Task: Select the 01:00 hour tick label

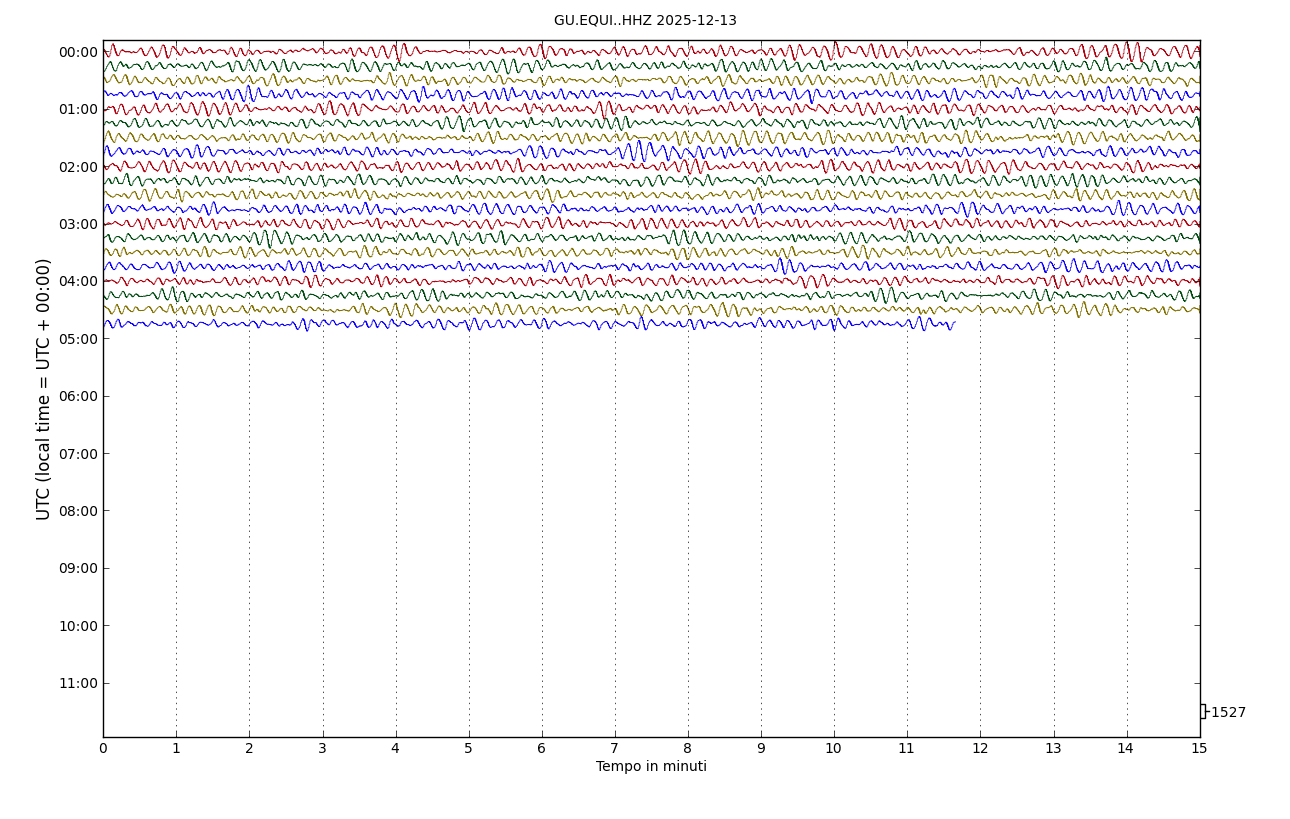Action: (78, 110)
